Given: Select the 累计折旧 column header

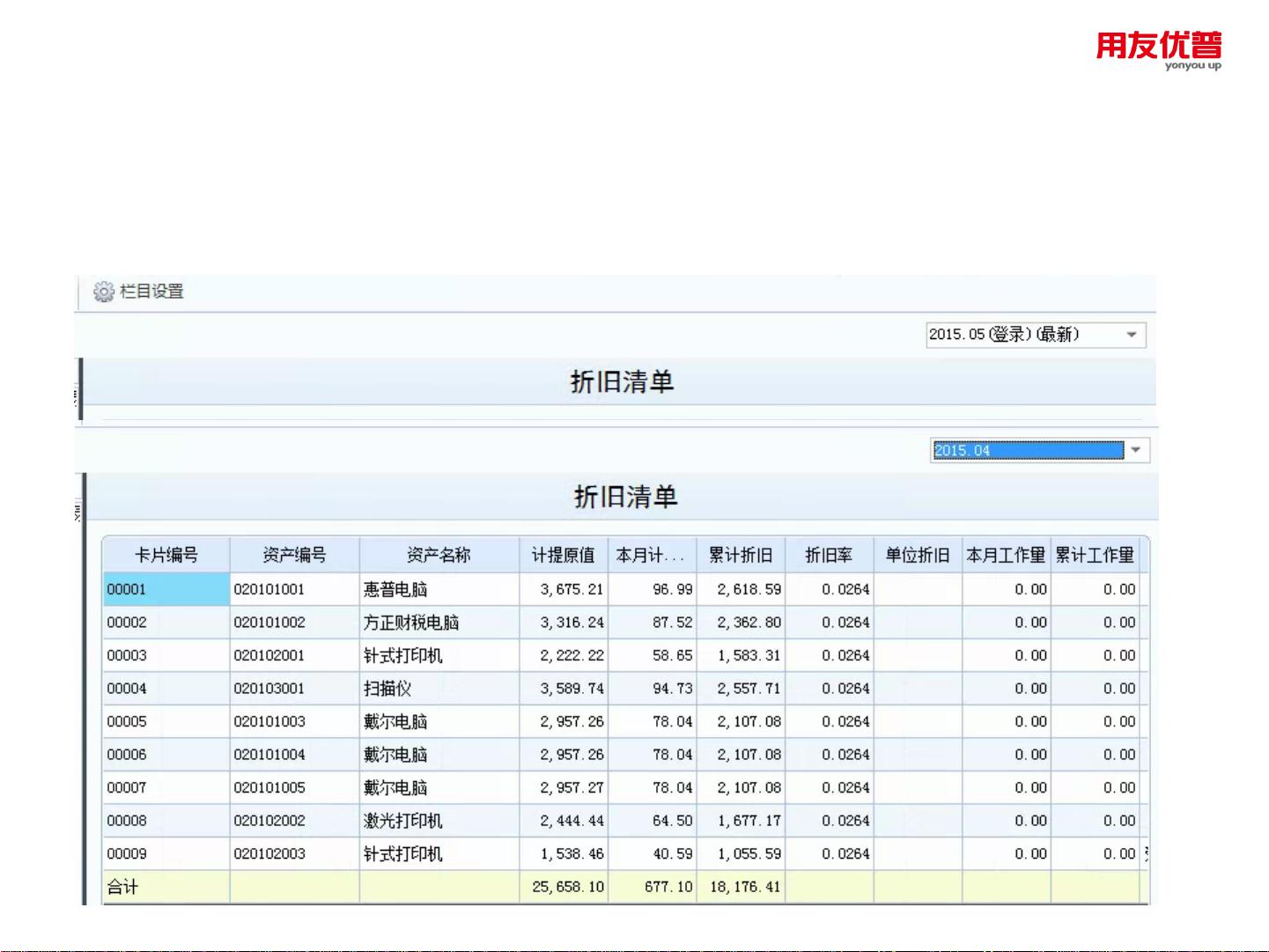Looking at the screenshot, I should [741, 555].
